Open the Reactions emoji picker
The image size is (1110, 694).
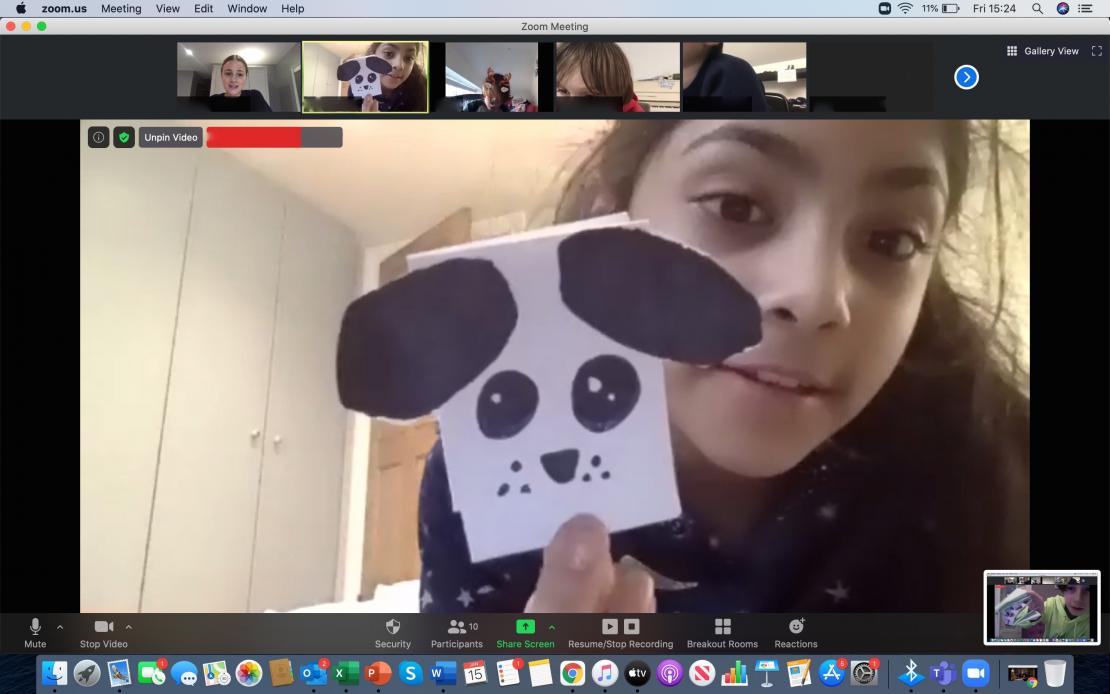tap(796, 627)
